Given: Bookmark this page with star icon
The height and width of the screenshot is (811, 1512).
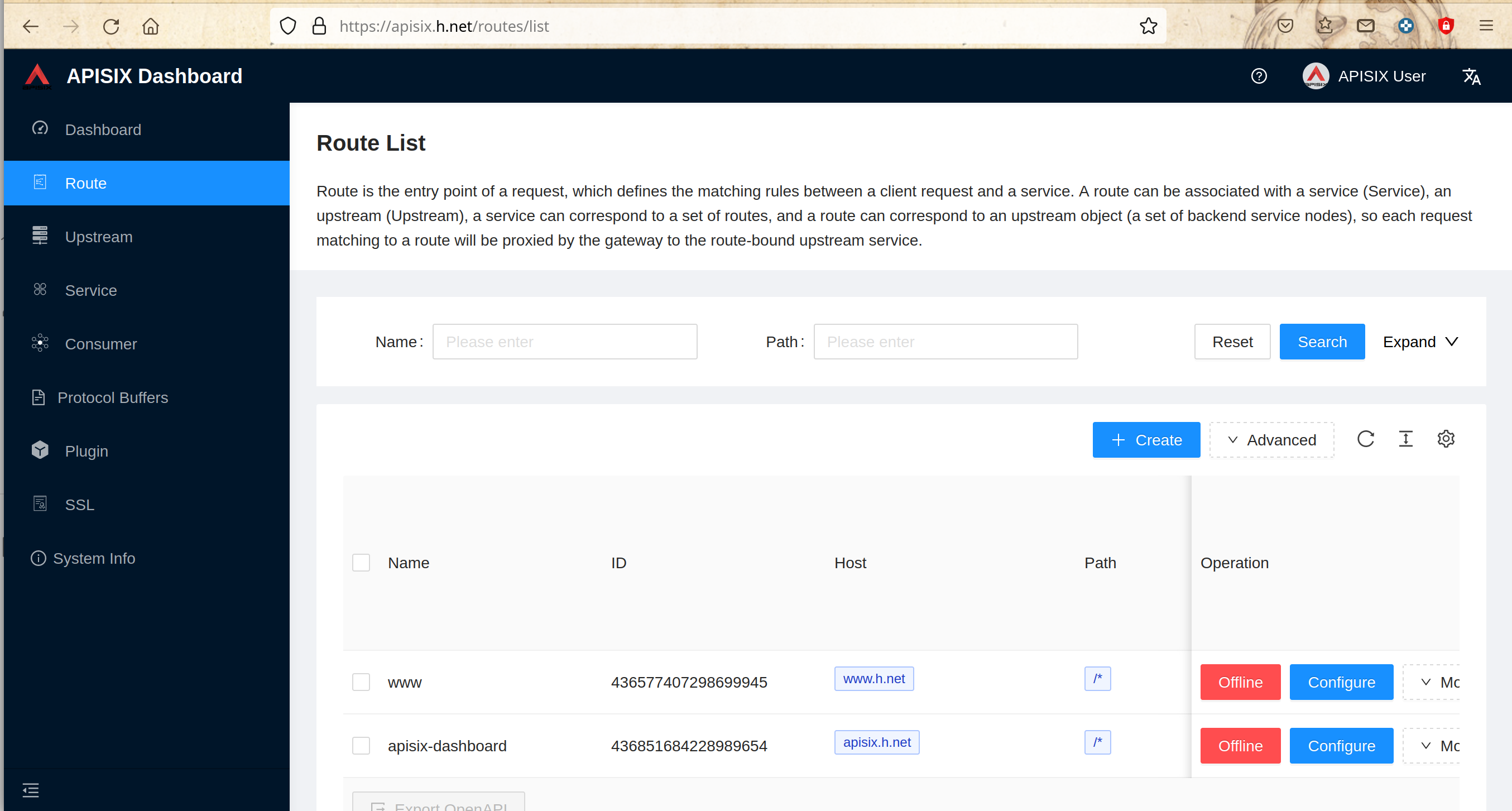Looking at the screenshot, I should point(1148,26).
